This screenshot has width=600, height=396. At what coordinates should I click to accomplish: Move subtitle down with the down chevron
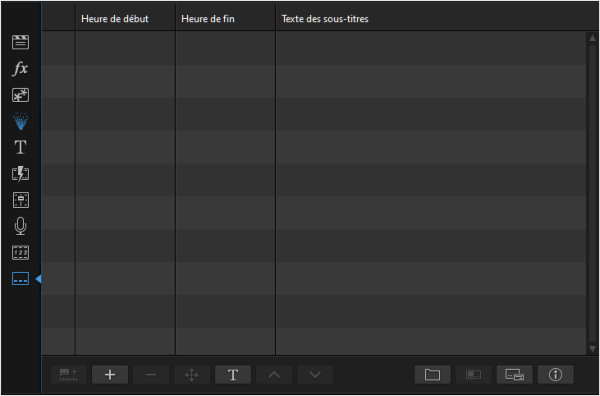click(x=315, y=375)
